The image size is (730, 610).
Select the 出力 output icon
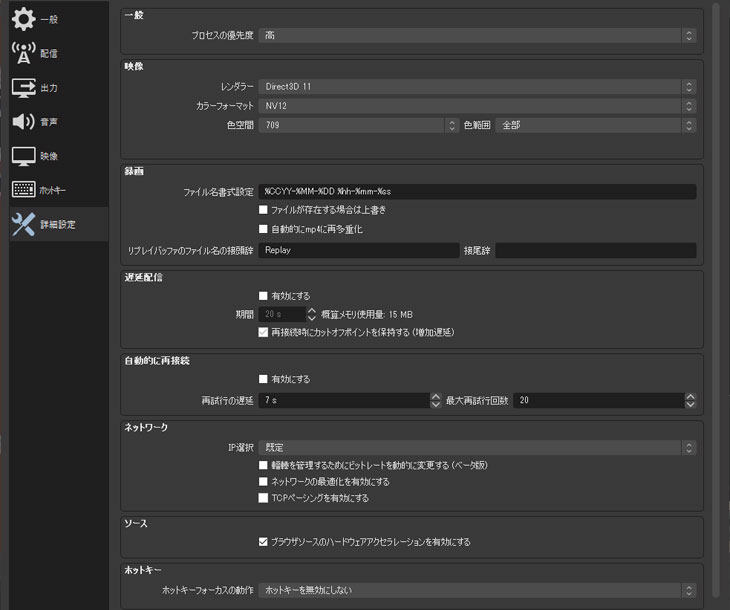pos(23,88)
